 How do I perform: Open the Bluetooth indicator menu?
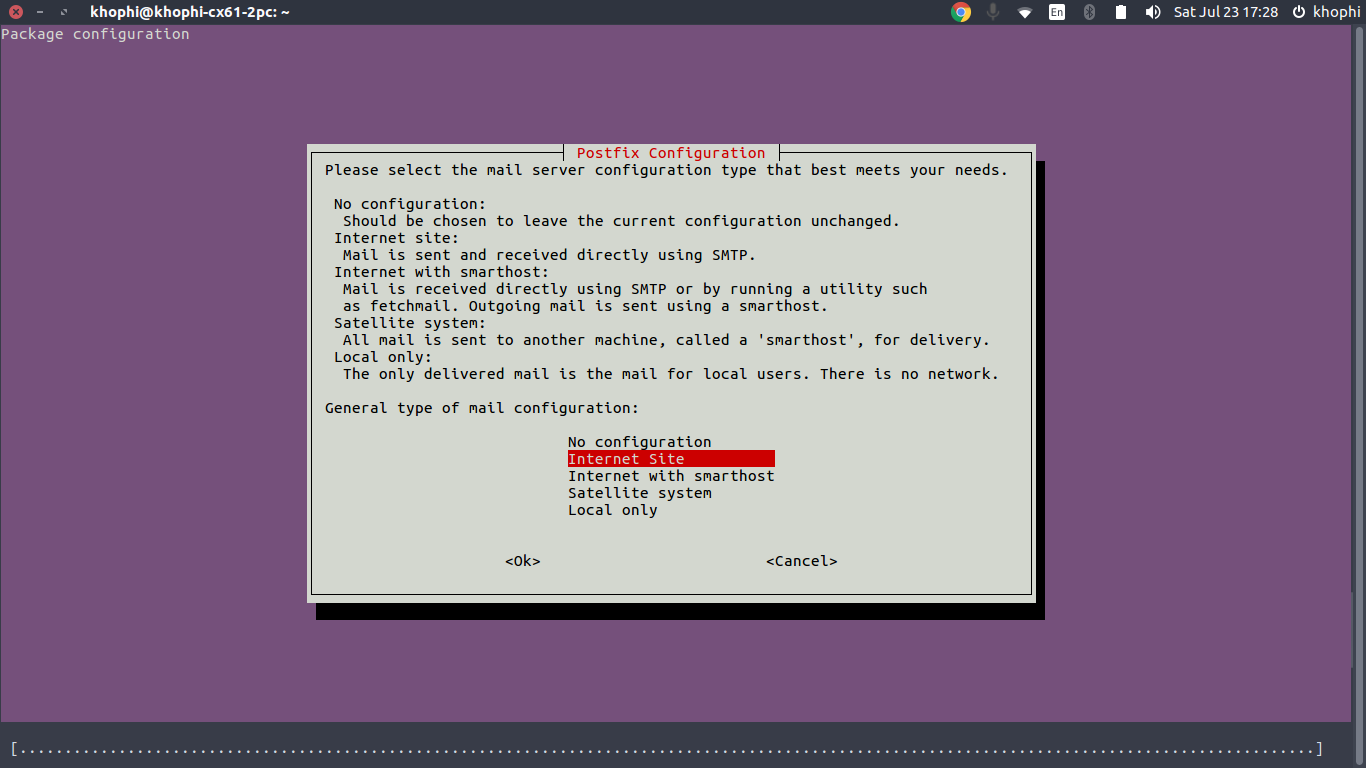1090,12
